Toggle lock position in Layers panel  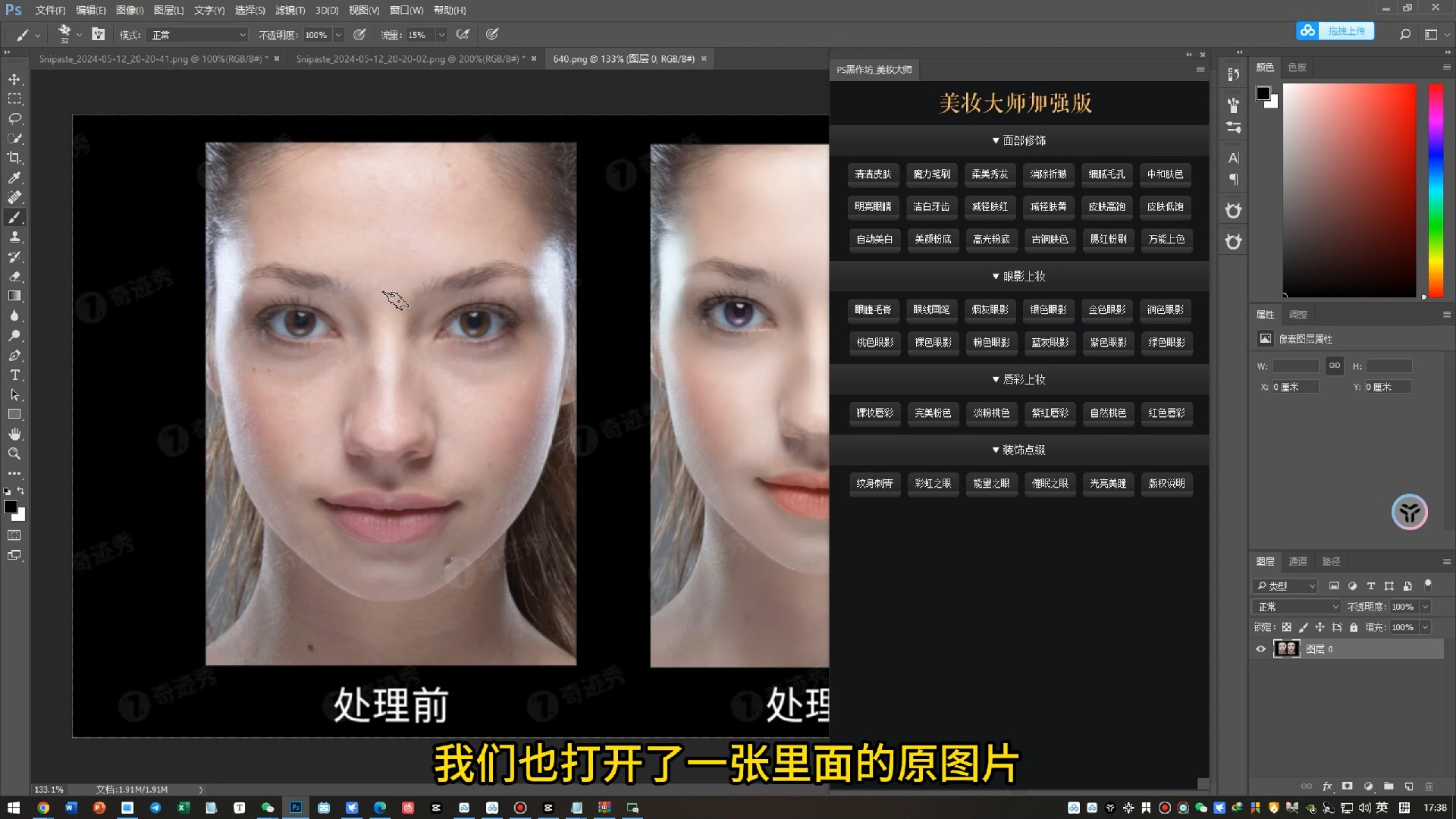1319,627
